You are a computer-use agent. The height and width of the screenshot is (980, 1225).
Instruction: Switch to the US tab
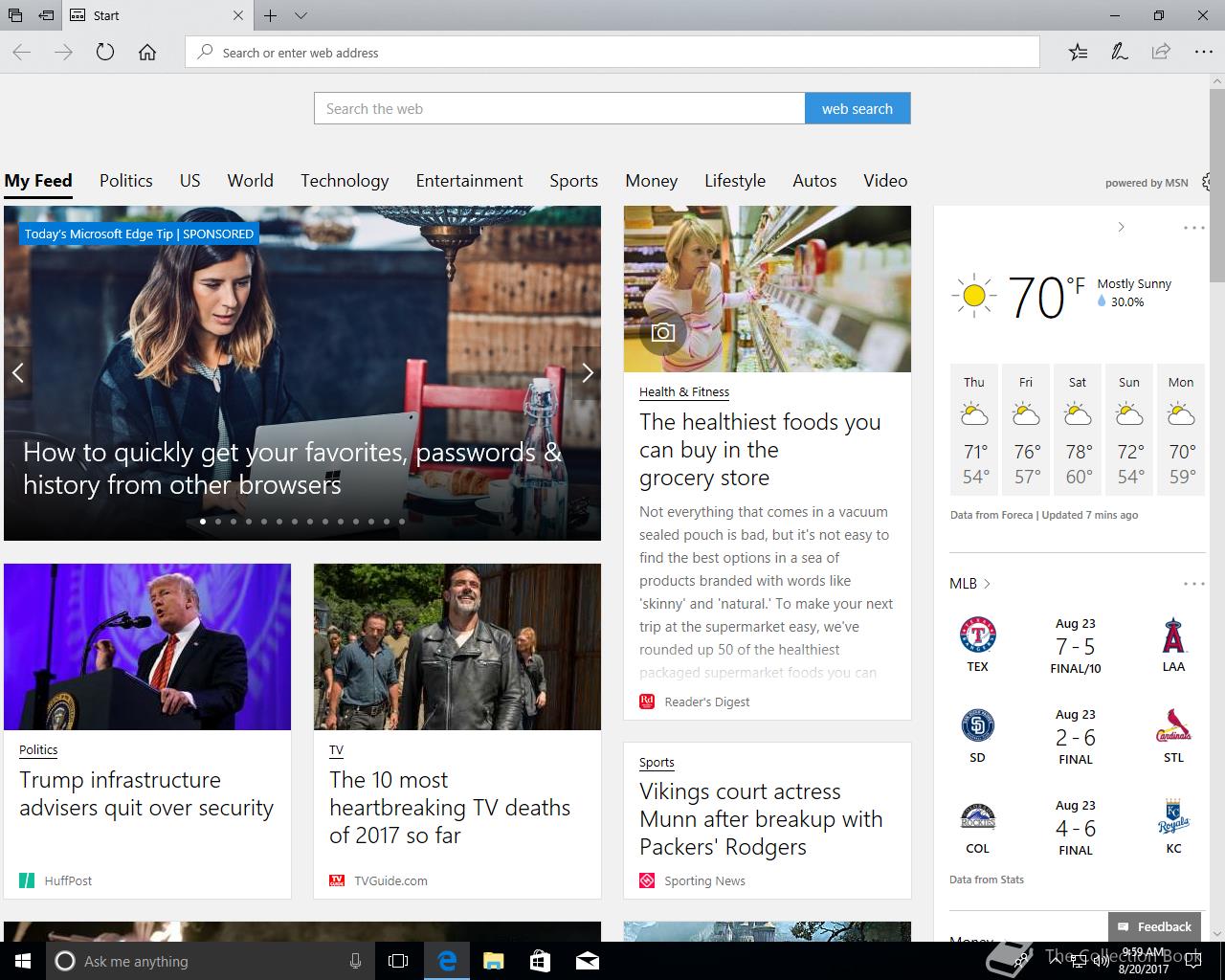pyautogui.click(x=190, y=181)
